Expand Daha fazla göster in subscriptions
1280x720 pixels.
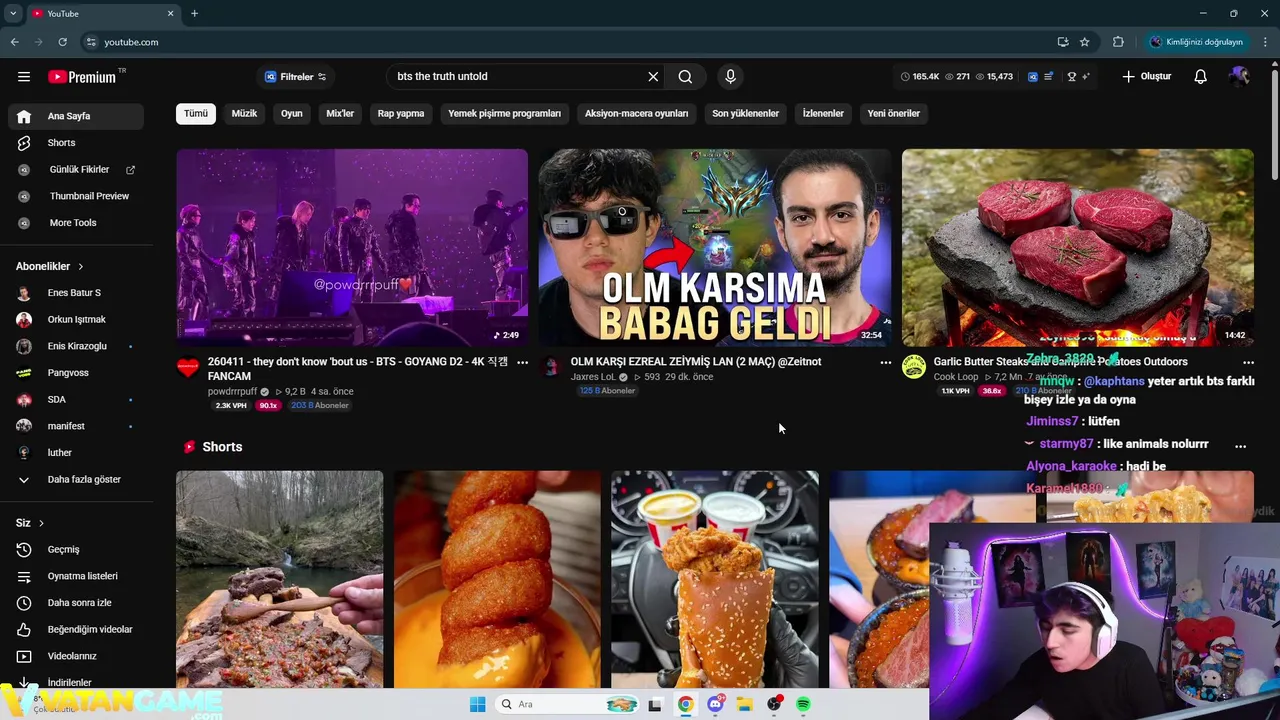click(76, 479)
